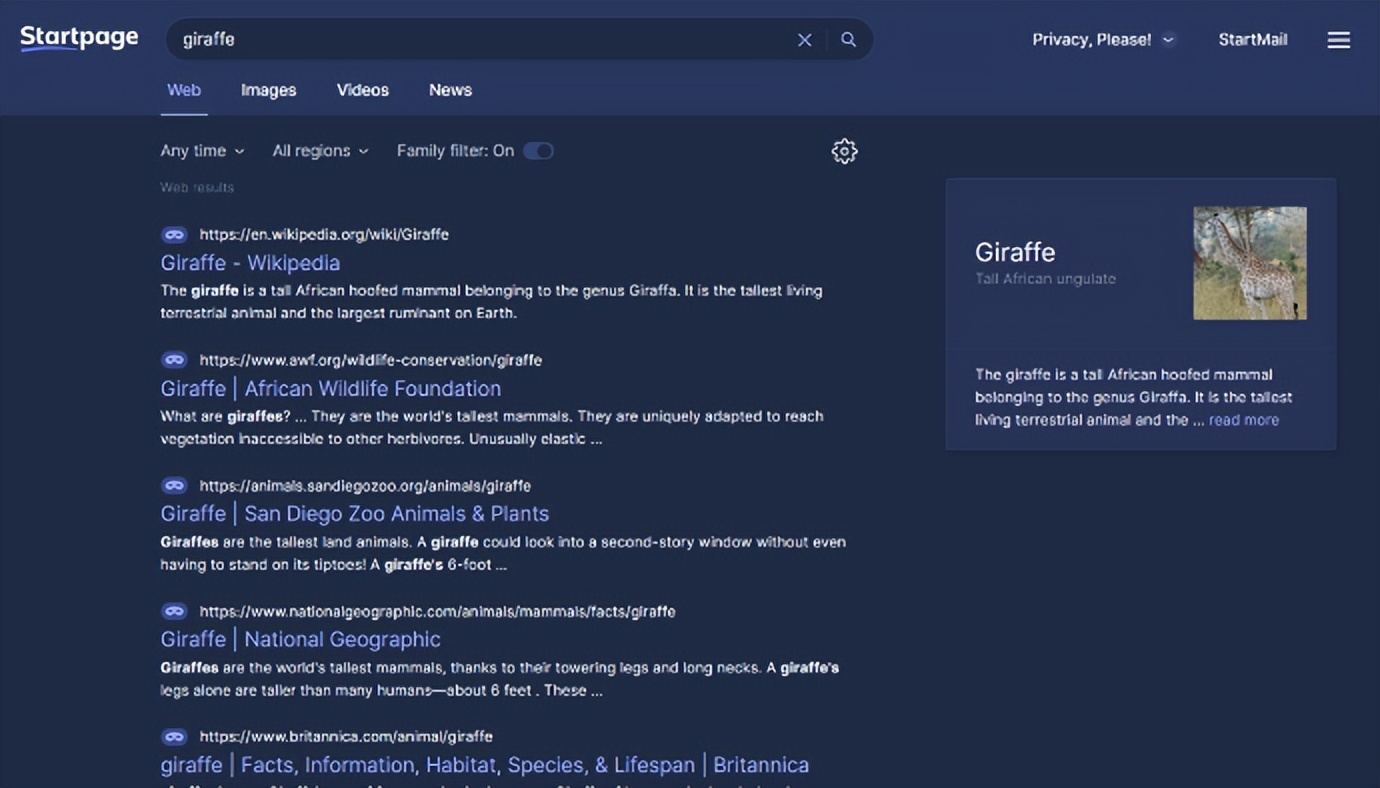The width and height of the screenshot is (1380, 788).
Task: Click the Giraffe heading in the info card
Action: 1015,252
